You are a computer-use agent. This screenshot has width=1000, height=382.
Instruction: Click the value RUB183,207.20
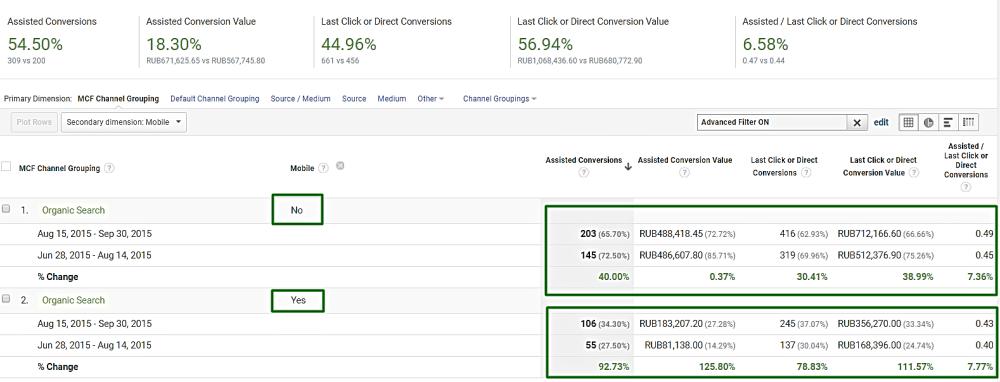[x=671, y=324]
